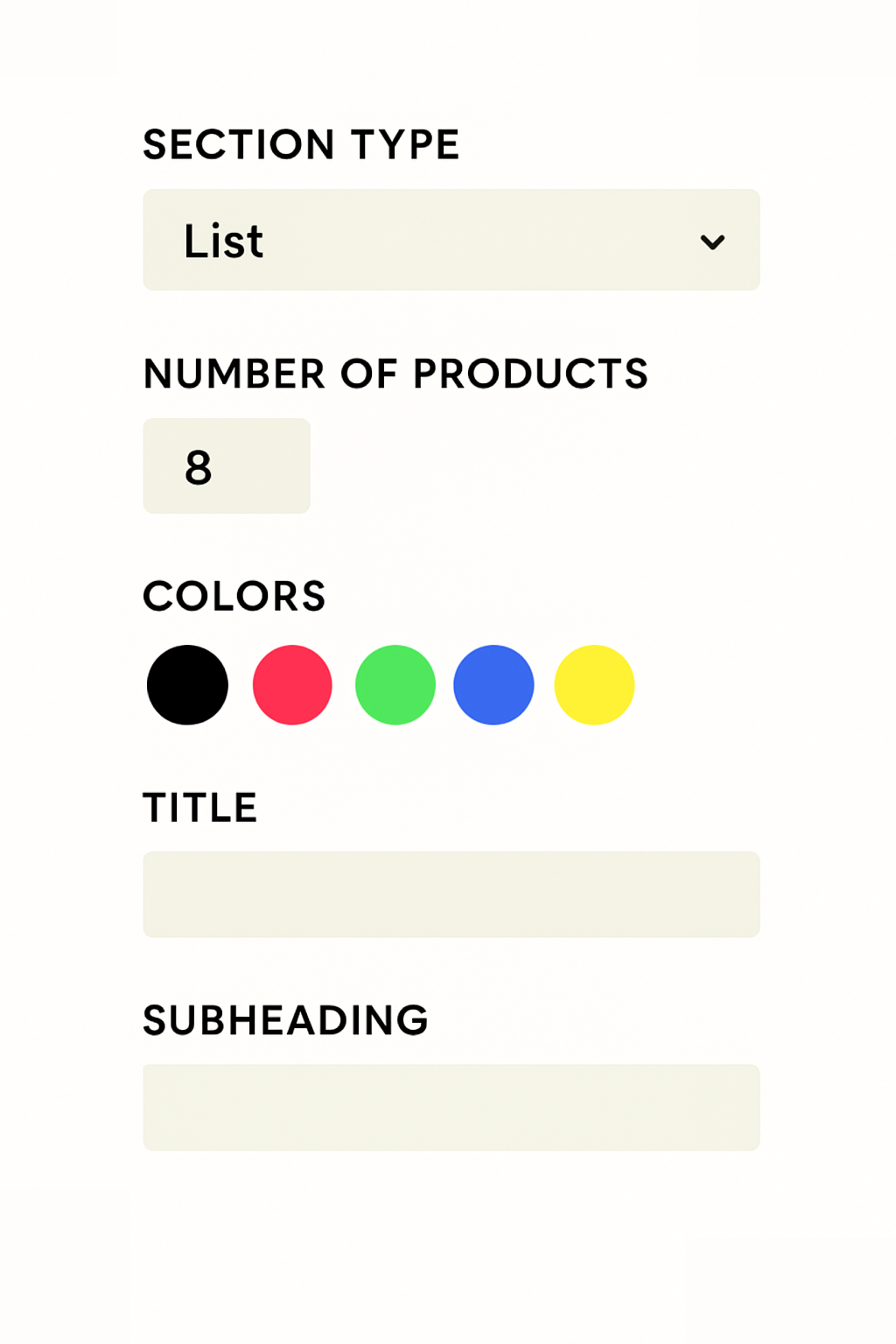This screenshot has height=1344, width=896.
Task: Click the Subheading label
Action: [x=285, y=1019]
